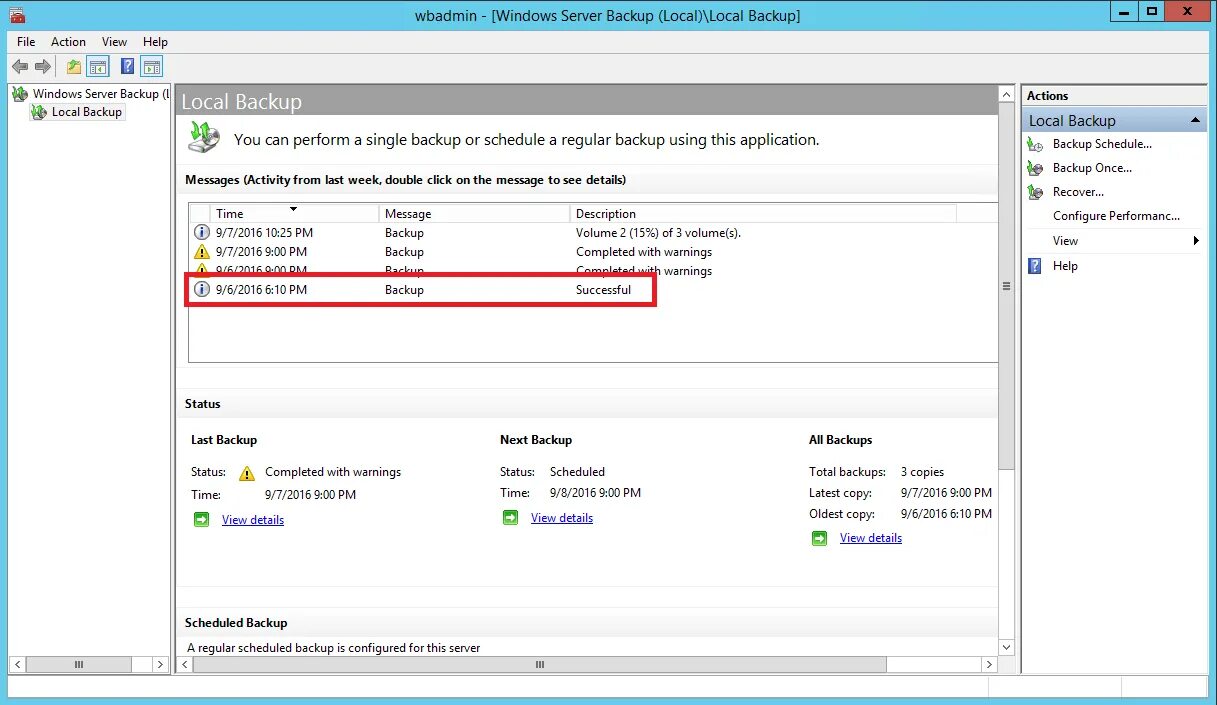Image resolution: width=1217 pixels, height=705 pixels.
Task: Select Windows Server Backup root tree node
Action: pos(90,93)
